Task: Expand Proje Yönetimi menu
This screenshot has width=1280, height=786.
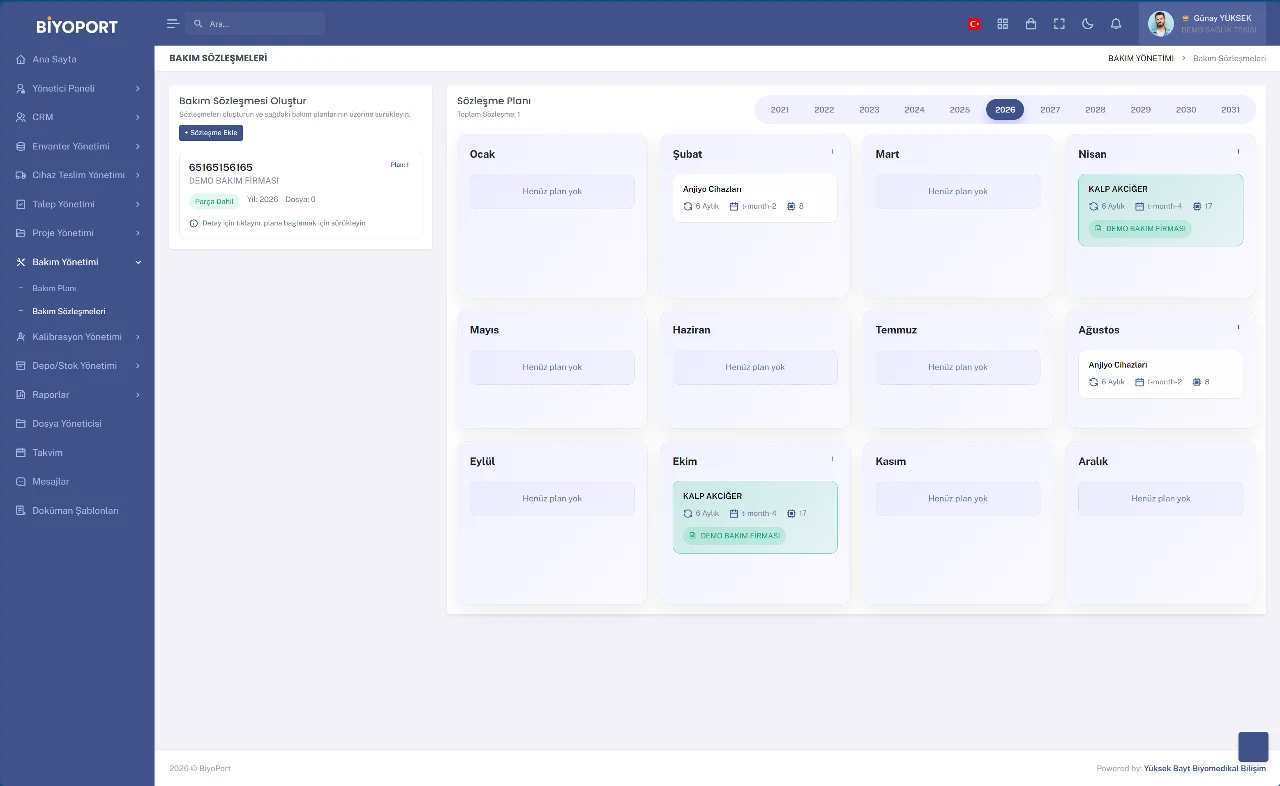Action: pyautogui.click(x=77, y=233)
